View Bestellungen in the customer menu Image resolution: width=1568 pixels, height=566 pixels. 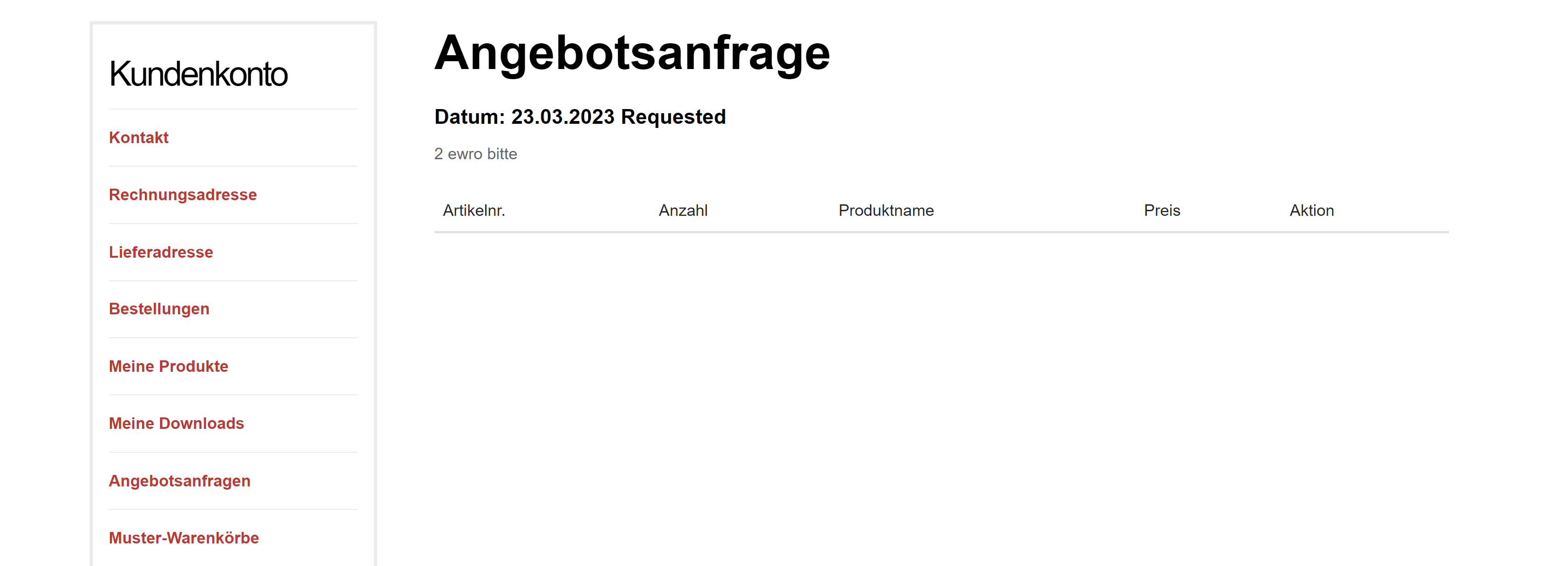[x=159, y=309]
